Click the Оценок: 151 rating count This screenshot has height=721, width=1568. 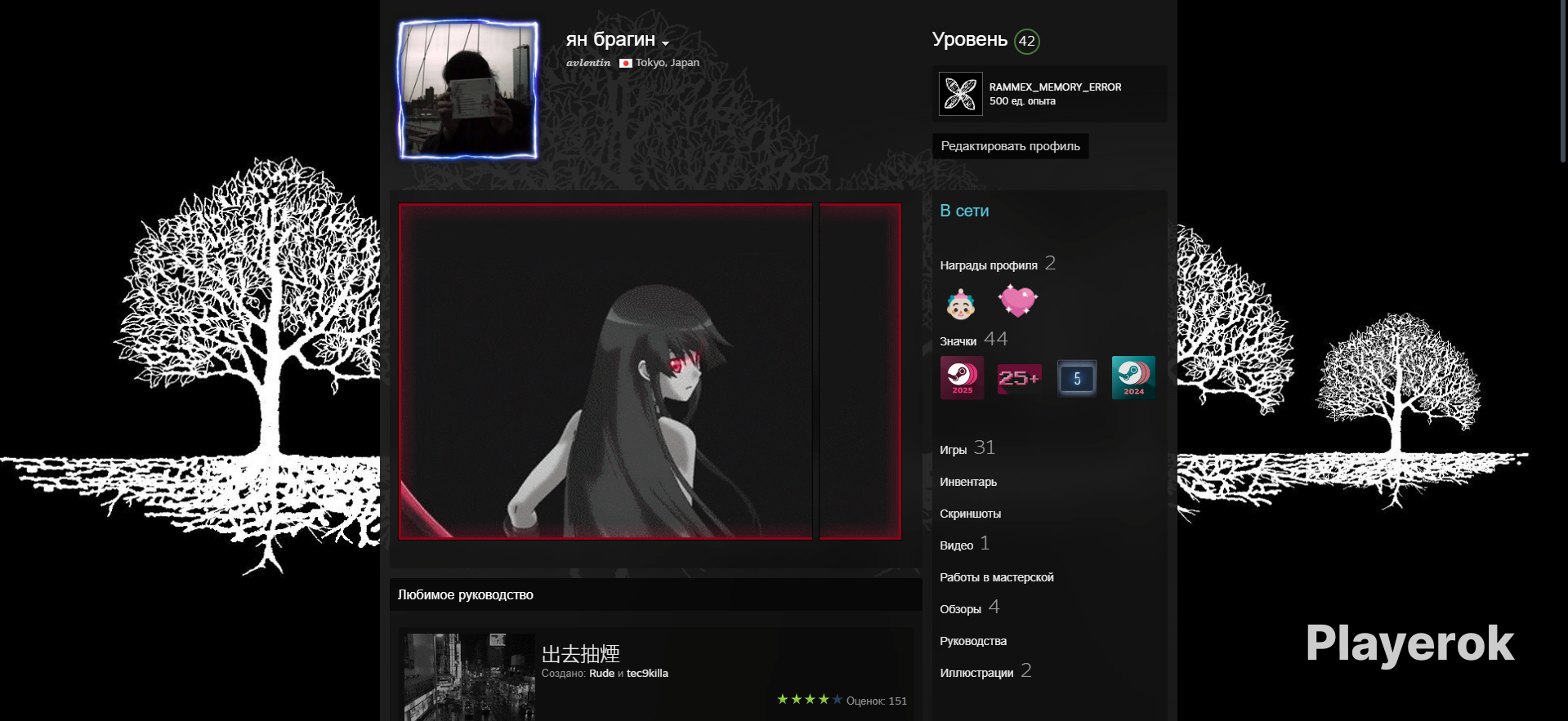click(877, 701)
